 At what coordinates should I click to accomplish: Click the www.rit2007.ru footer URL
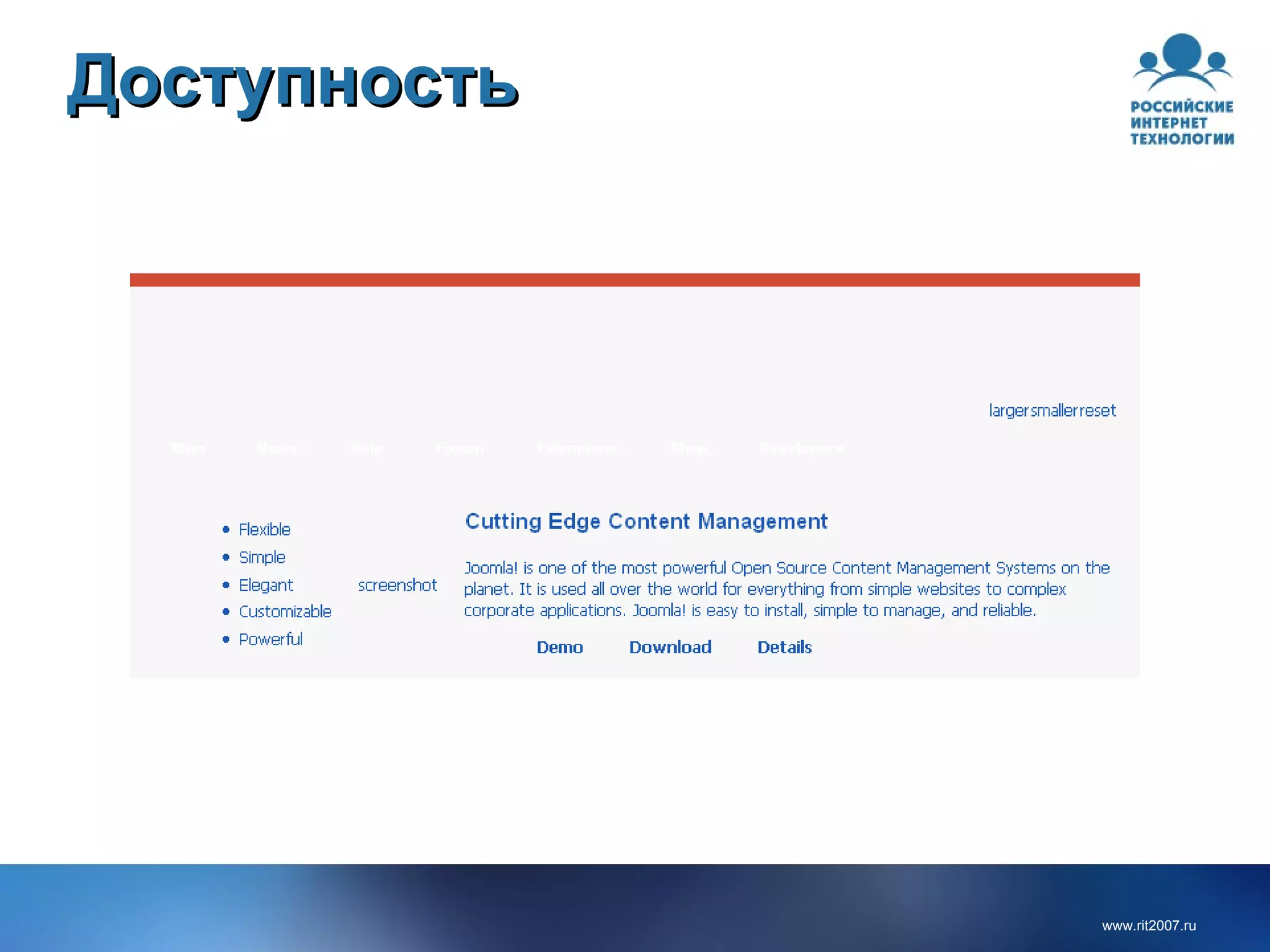(x=1149, y=925)
